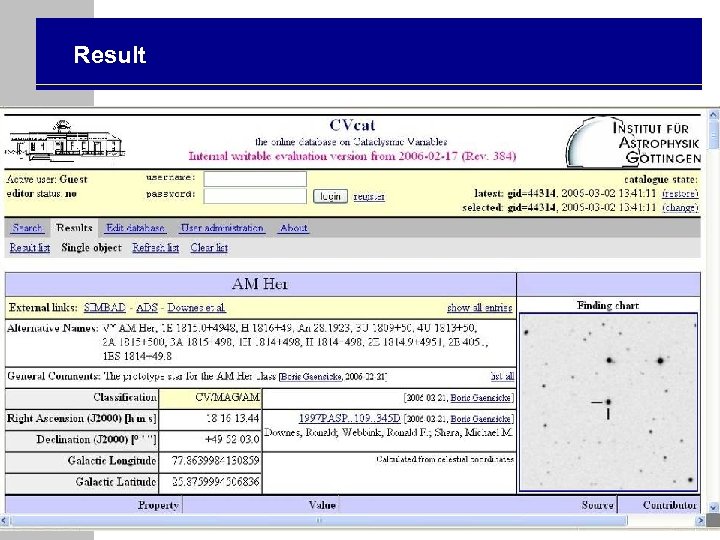Viewport: 720px width, 540px height.
Task: Open the User administration tab
Action: tap(222, 228)
